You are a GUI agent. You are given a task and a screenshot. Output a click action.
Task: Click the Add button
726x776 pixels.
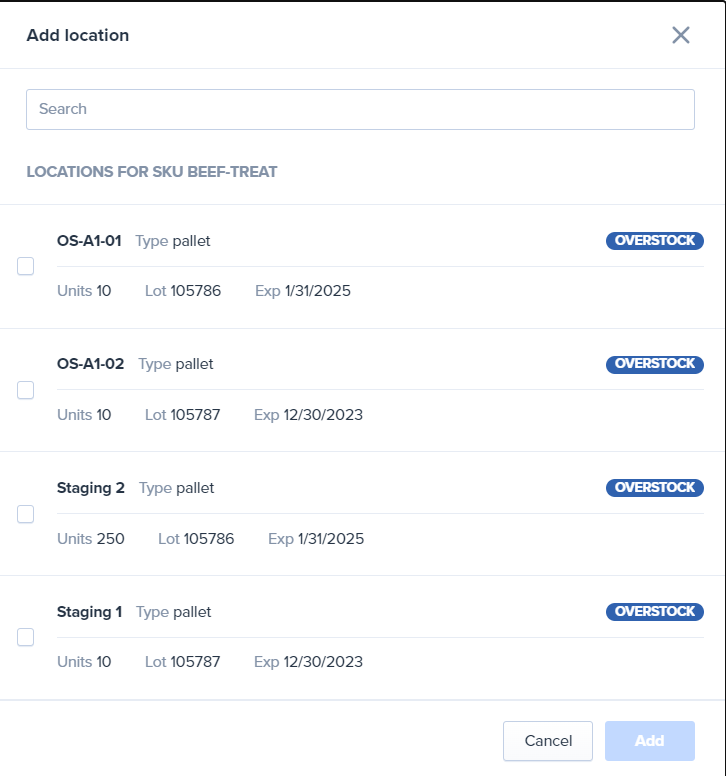click(x=649, y=741)
